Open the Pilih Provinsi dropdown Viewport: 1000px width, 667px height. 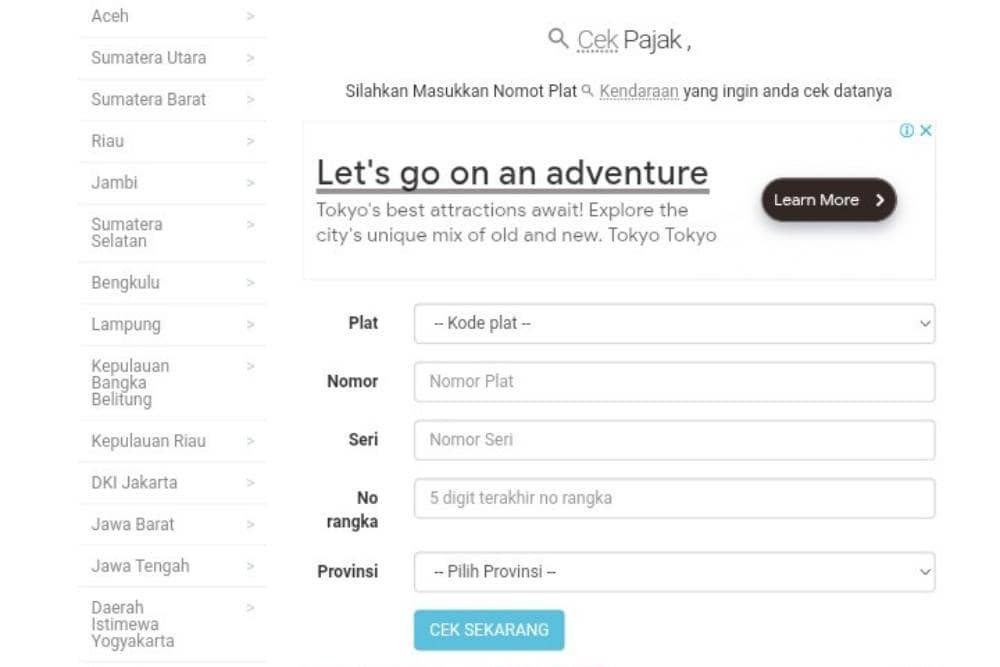674,572
